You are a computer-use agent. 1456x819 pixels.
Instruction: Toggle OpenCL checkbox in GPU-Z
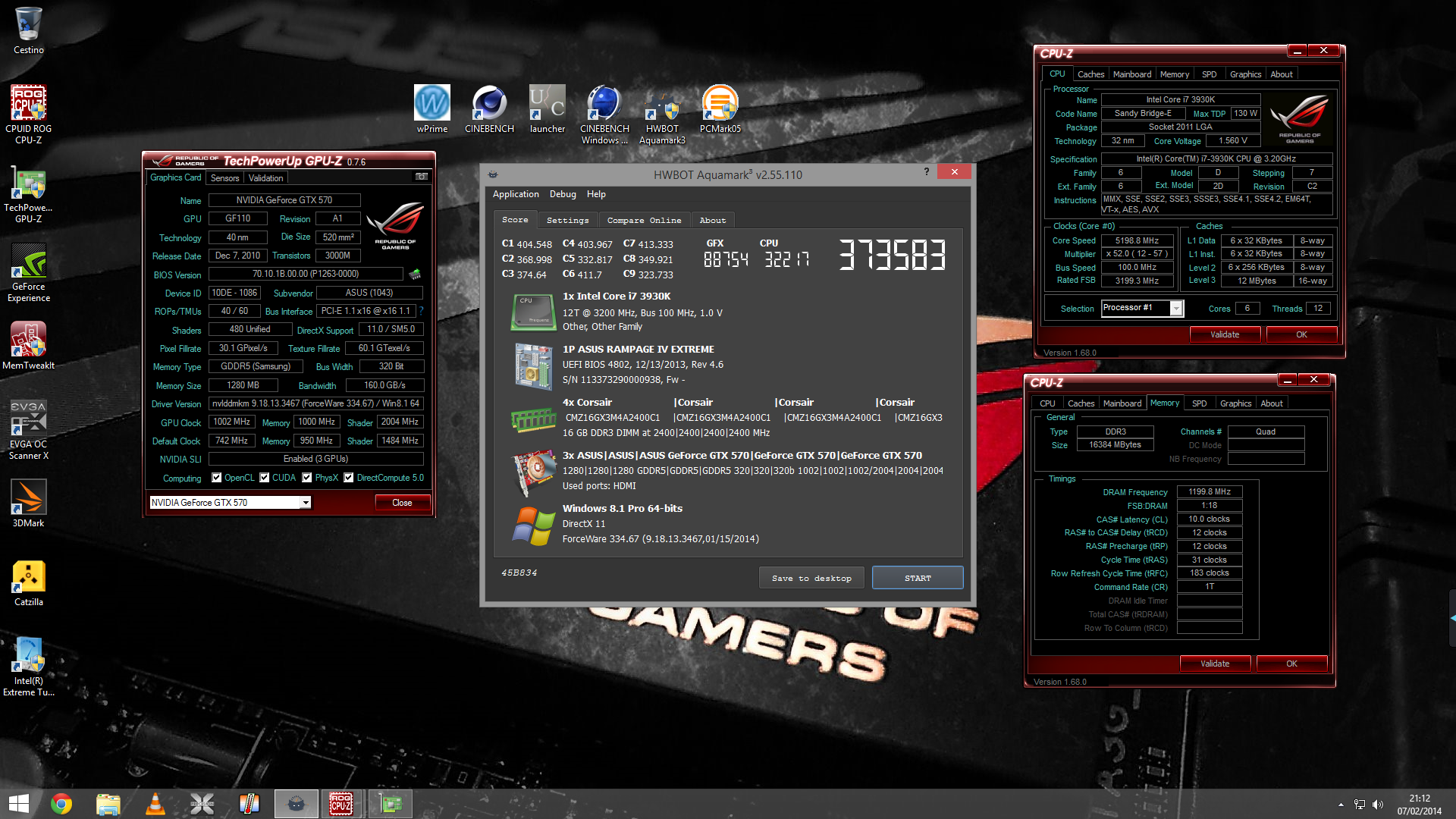pyautogui.click(x=217, y=478)
